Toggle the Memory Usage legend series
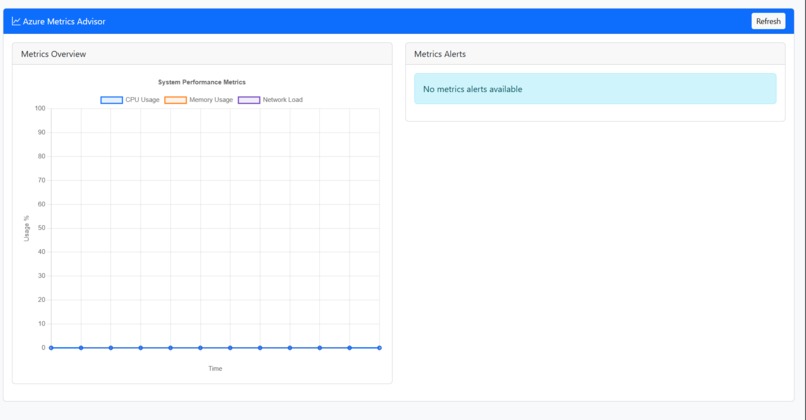Screen dimensions: 806x420 (x=198, y=100)
